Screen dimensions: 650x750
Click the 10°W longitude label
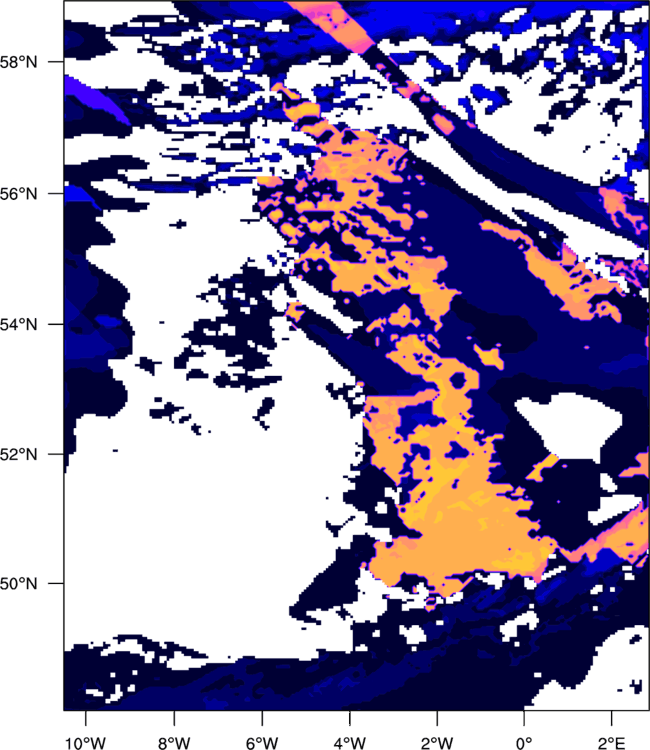(86, 742)
